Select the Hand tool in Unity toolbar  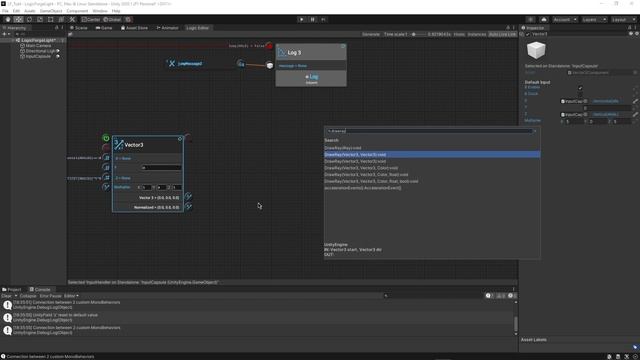coord(8,20)
